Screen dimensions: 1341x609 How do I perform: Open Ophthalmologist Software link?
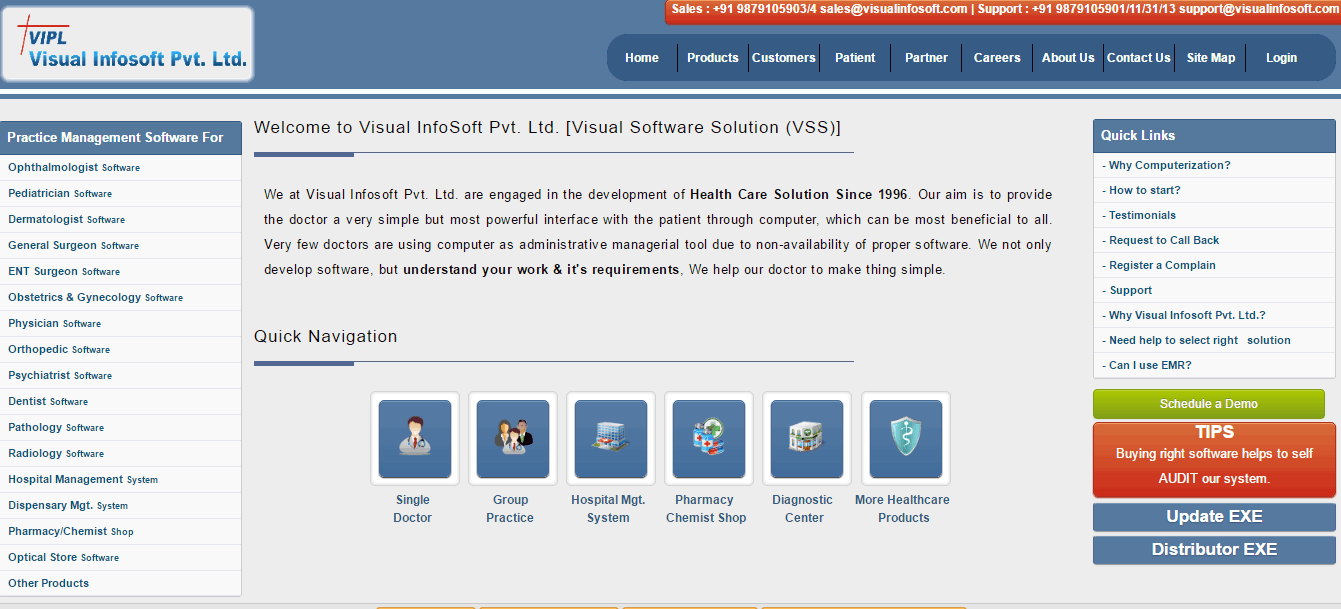coord(74,168)
